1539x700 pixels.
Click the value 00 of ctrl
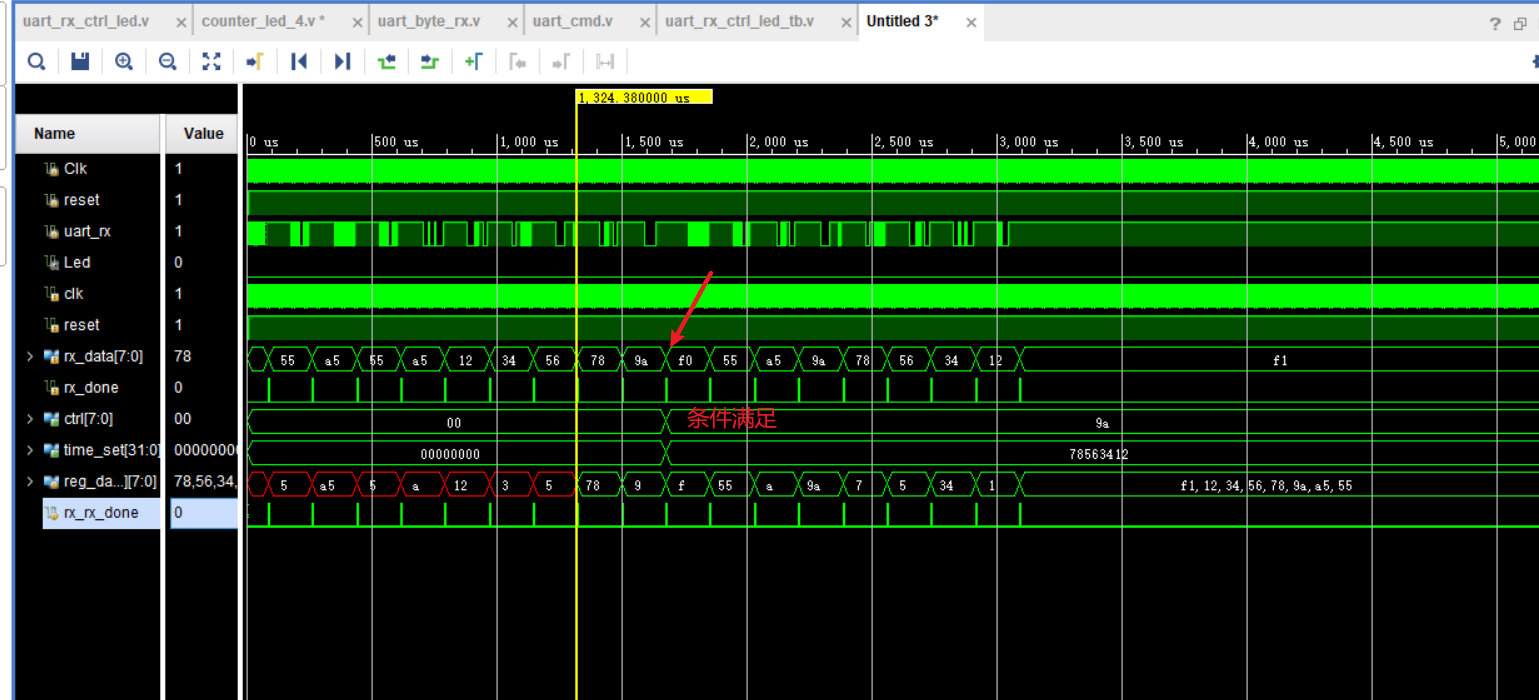click(183, 419)
